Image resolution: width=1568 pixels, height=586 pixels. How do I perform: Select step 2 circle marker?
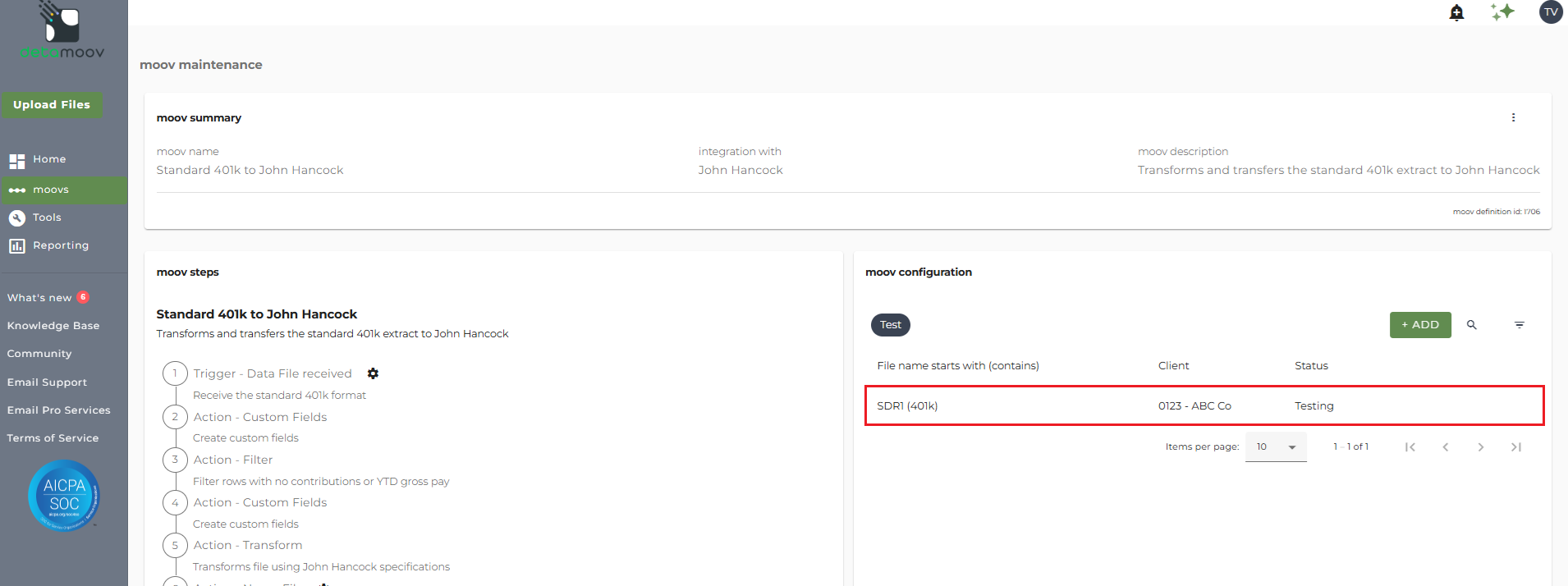point(175,417)
